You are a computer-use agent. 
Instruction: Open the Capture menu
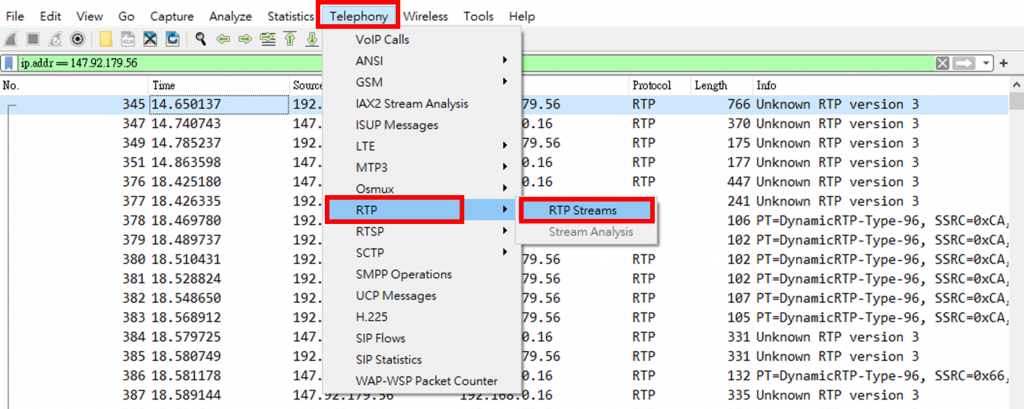pos(172,16)
